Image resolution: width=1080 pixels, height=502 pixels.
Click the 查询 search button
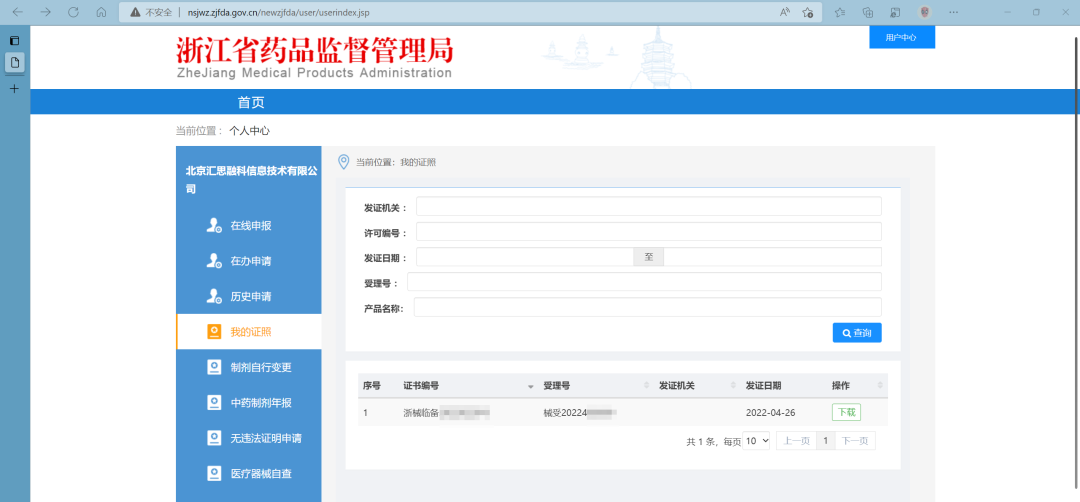857,333
